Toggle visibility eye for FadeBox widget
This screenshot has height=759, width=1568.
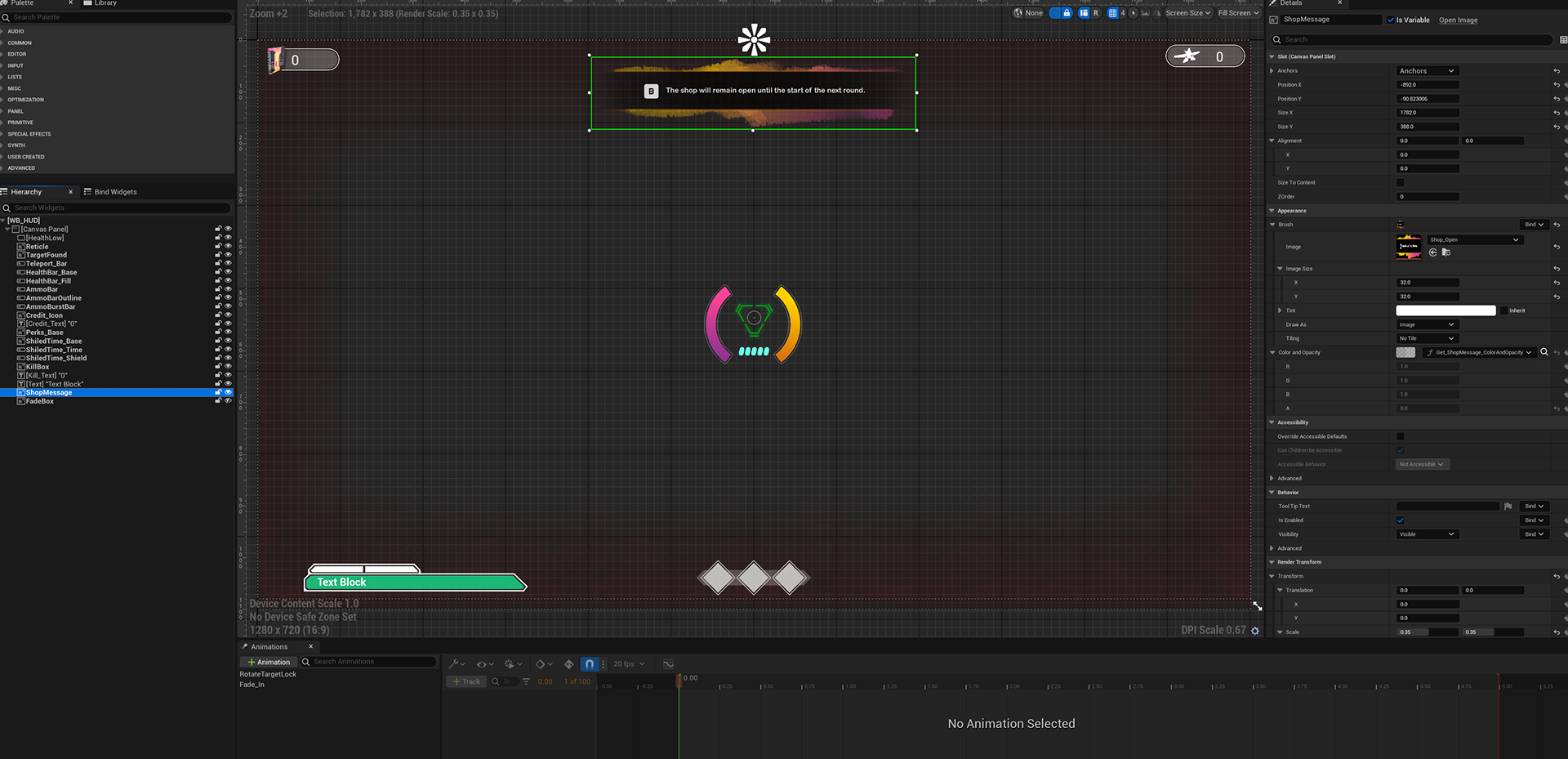228,401
